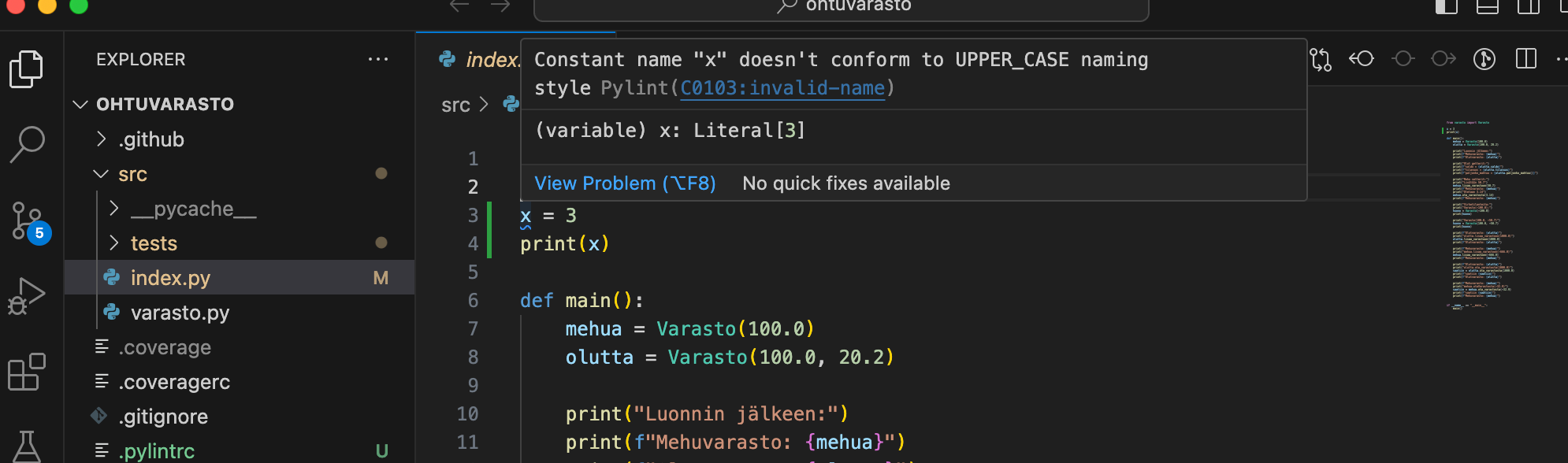Open the C0103:invalid-name Pylint link
Image resolution: width=1568 pixels, height=463 pixels.
click(782, 88)
